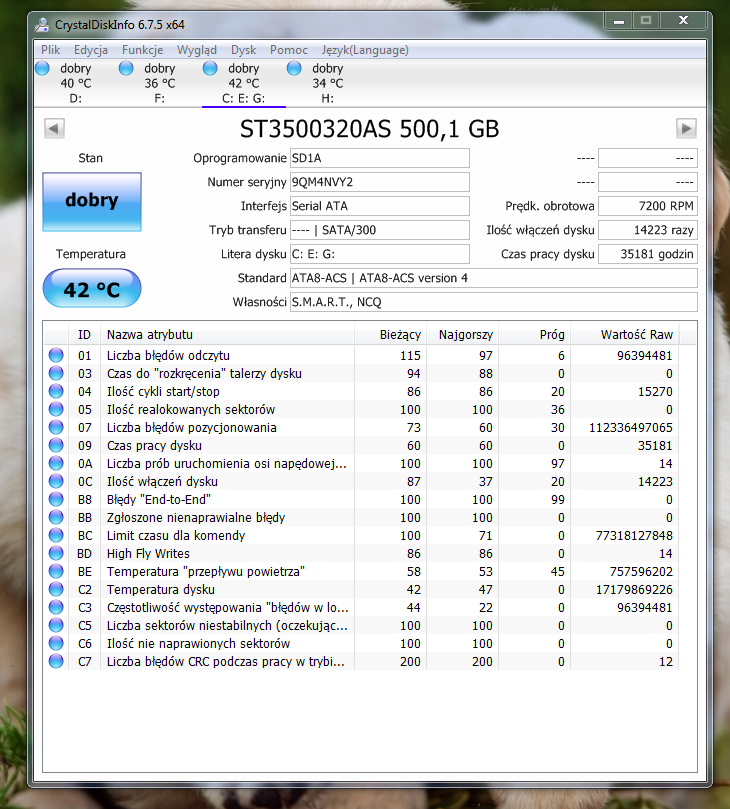
Task: Click status orb of attribute 05
Action: (x=56, y=409)
